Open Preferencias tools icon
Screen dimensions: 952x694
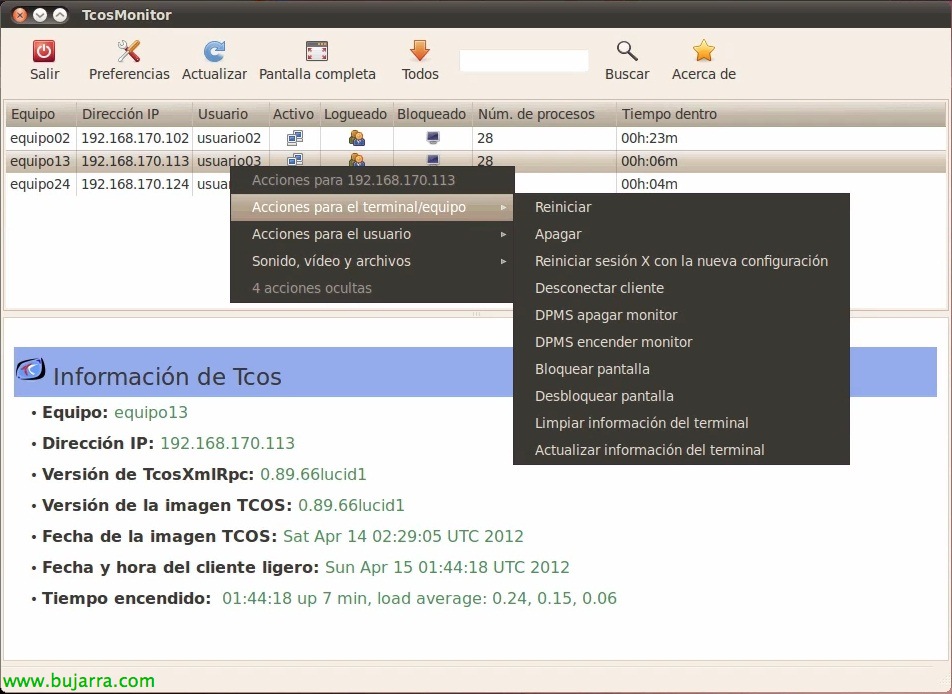click(129, 51)
